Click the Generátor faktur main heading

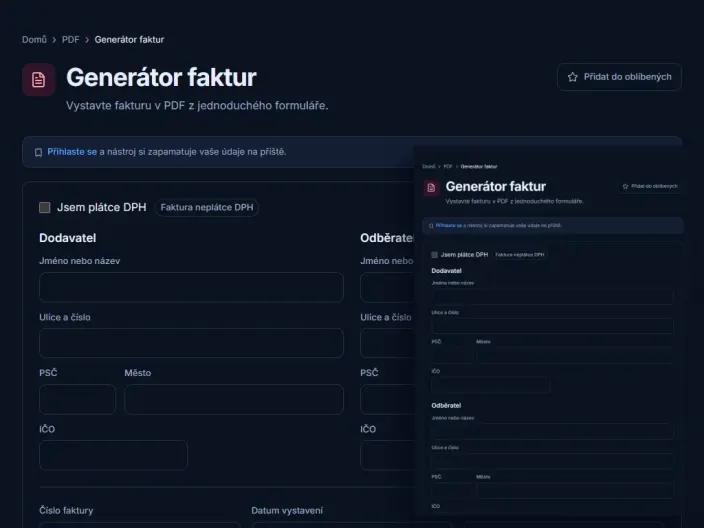pyautogui.click(x=161, y=77)
